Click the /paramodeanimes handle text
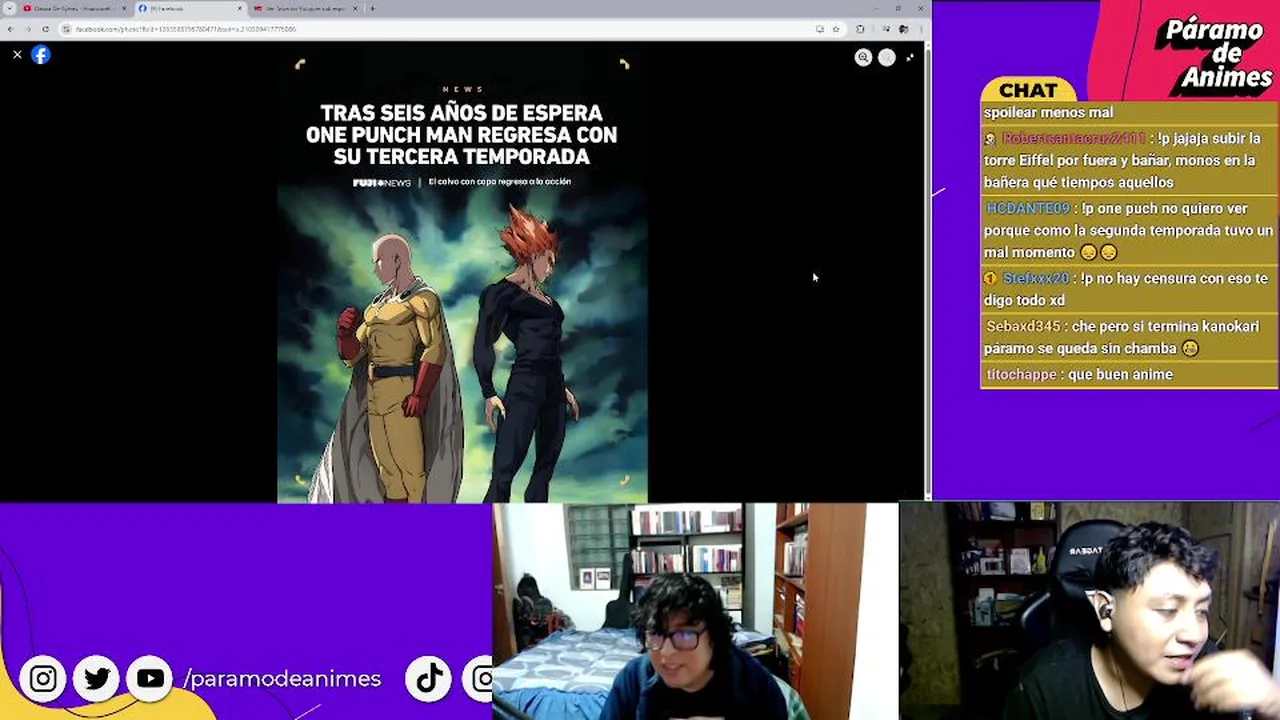This screenshot has height=720, width=1280. 282,679
